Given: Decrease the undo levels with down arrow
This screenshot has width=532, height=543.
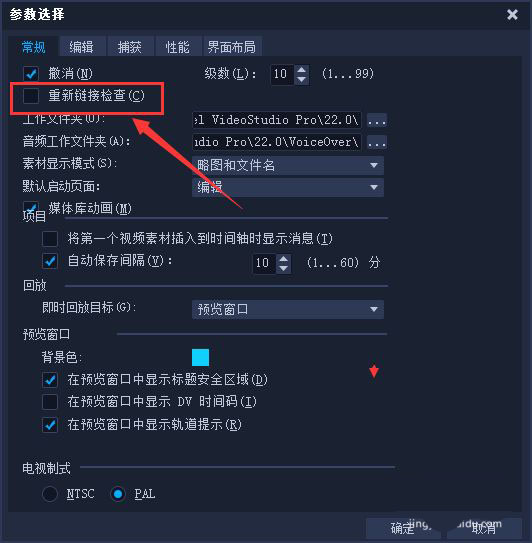Looking at the screenshot, I should tap(302, 79).
